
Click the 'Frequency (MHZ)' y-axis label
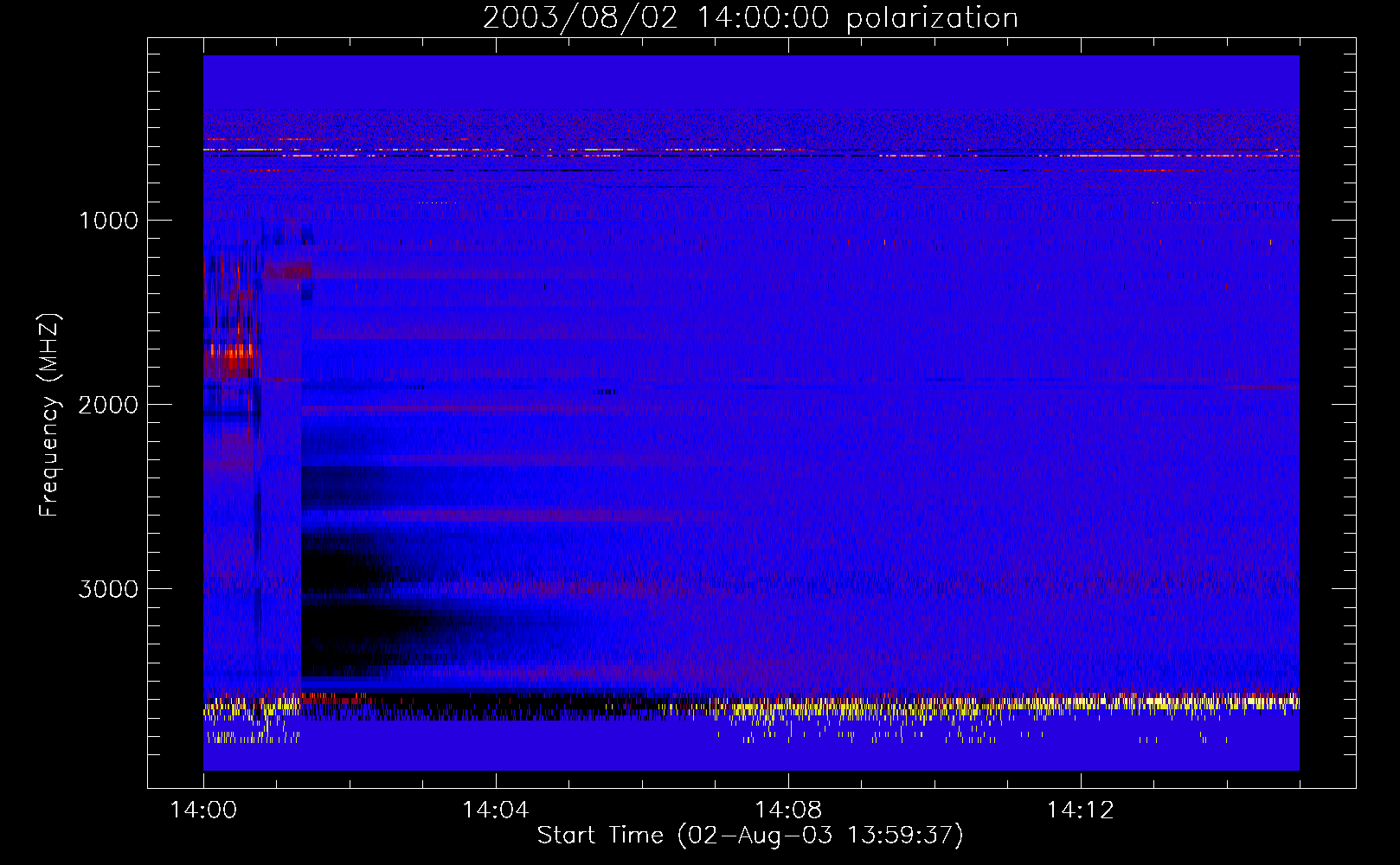tap(50, 415)
